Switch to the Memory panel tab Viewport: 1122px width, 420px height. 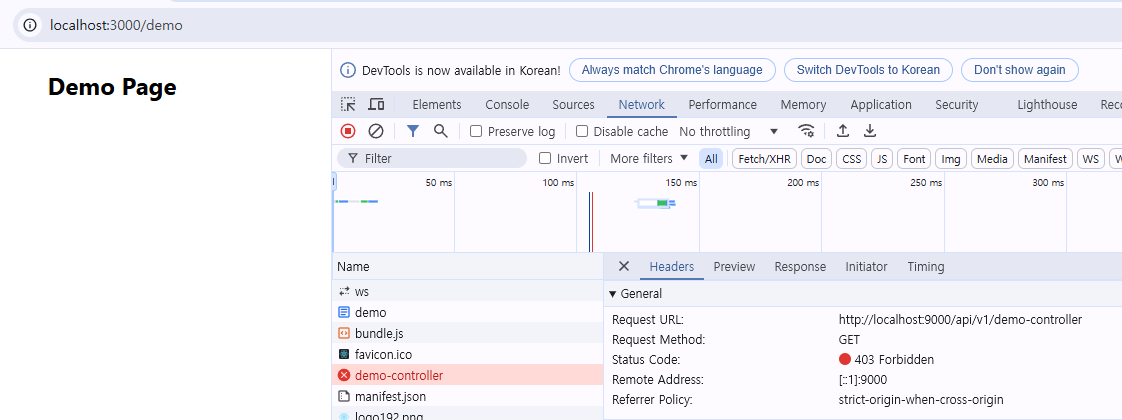coord(803,104)
